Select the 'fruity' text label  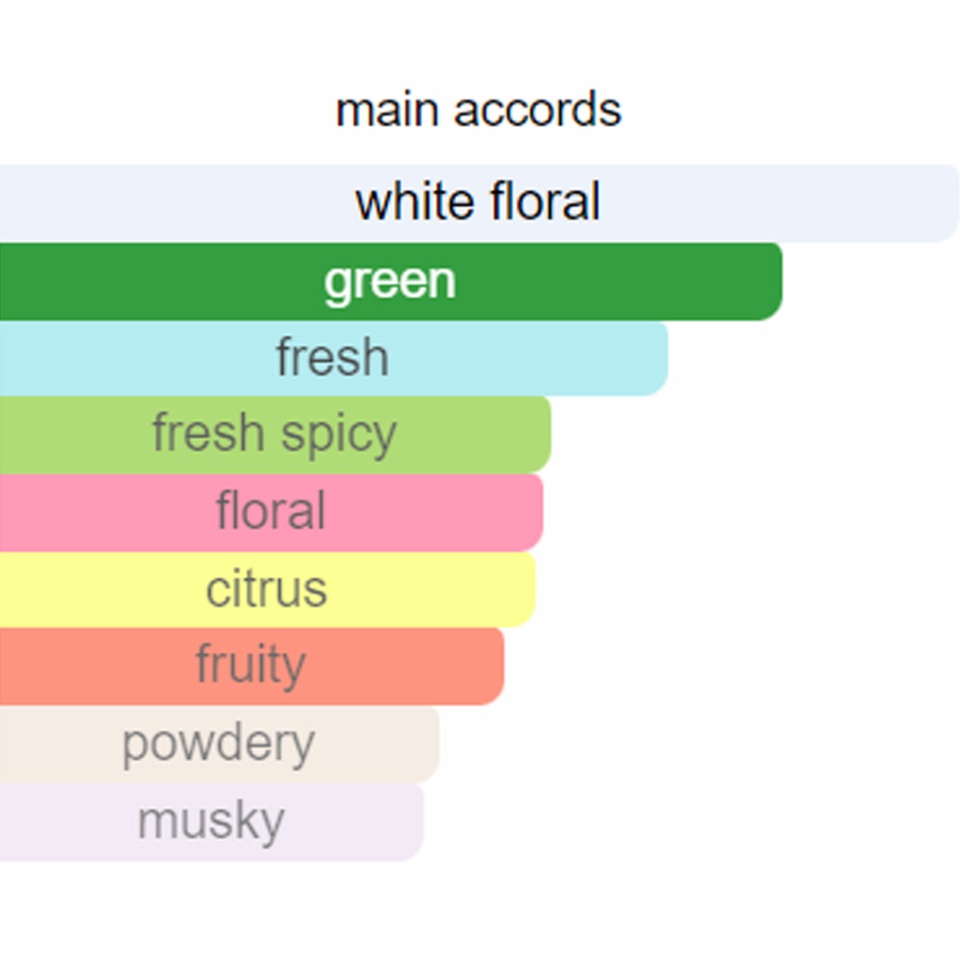(x=250, y=666)
